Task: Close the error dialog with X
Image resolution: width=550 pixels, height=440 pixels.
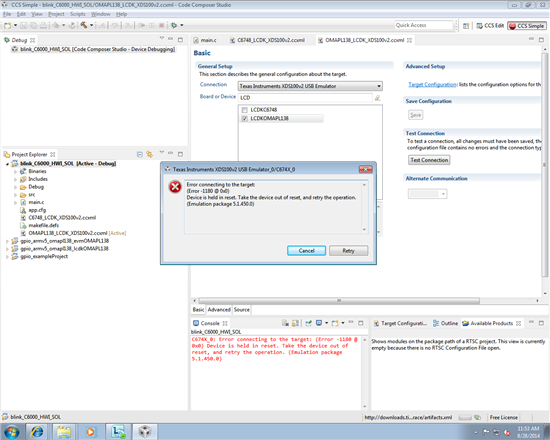Action: [x=365, y=169]
